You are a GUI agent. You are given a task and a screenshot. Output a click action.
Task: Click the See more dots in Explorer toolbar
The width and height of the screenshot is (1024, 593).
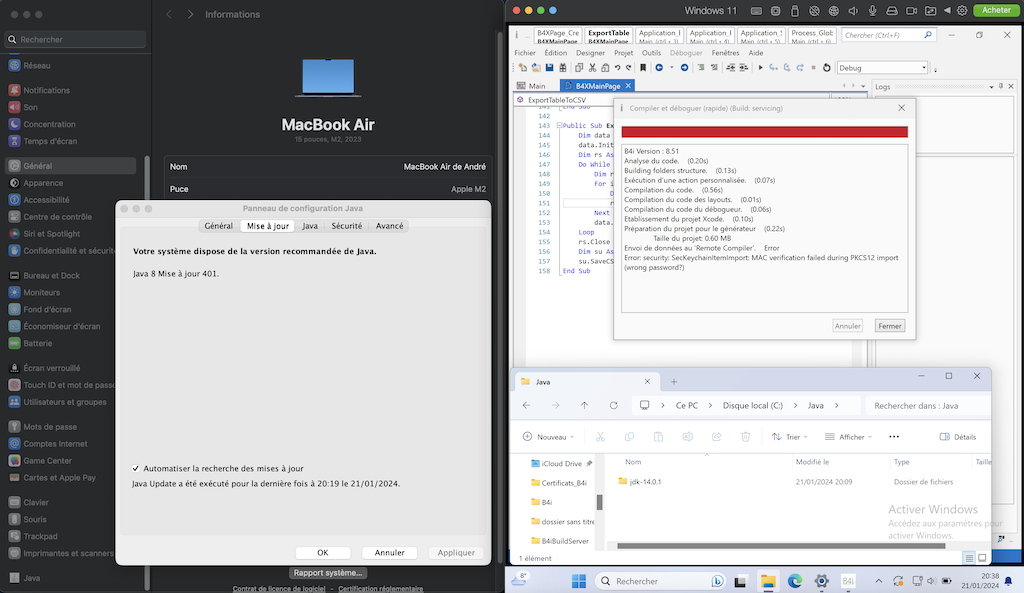[894, 437]
